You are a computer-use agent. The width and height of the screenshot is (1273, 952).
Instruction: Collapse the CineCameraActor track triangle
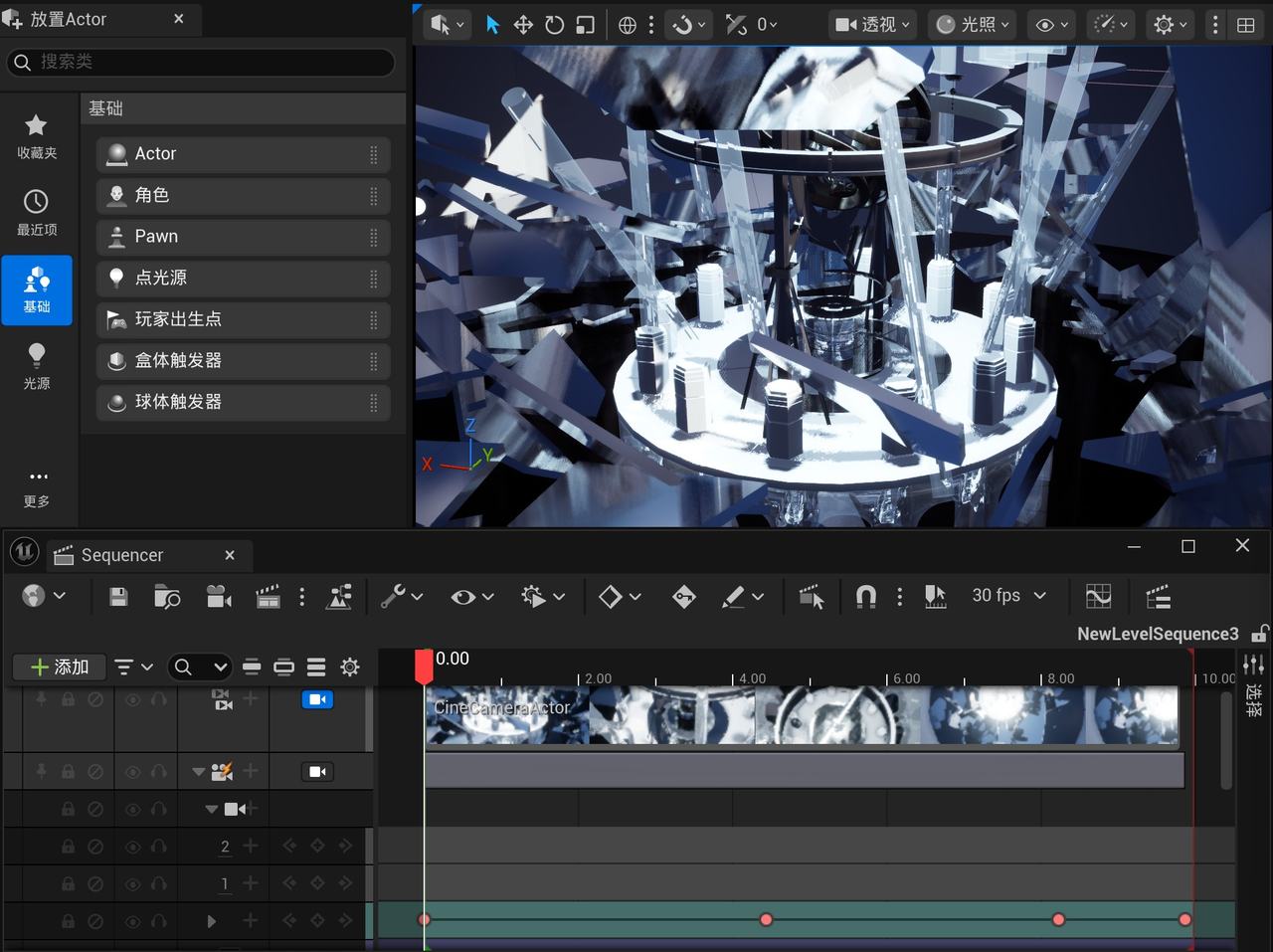click(198, 772)
